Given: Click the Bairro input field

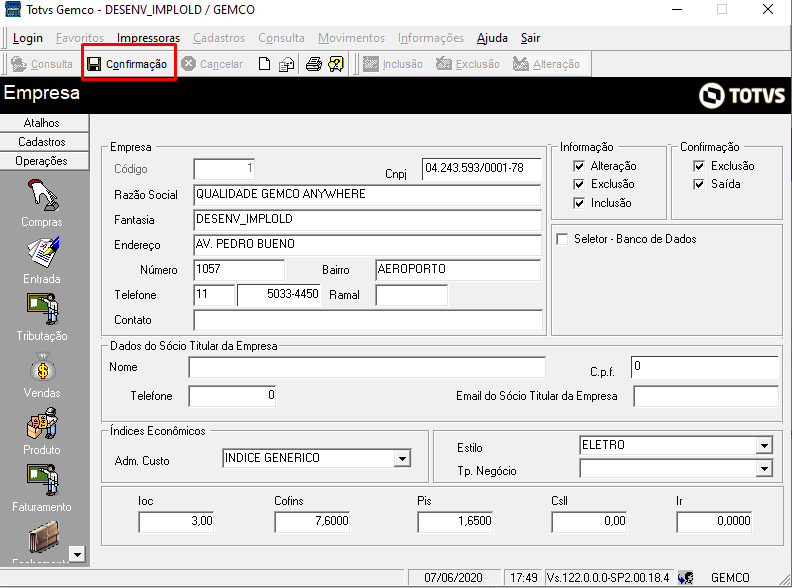Looking at the screenshot, I should 458,270.
